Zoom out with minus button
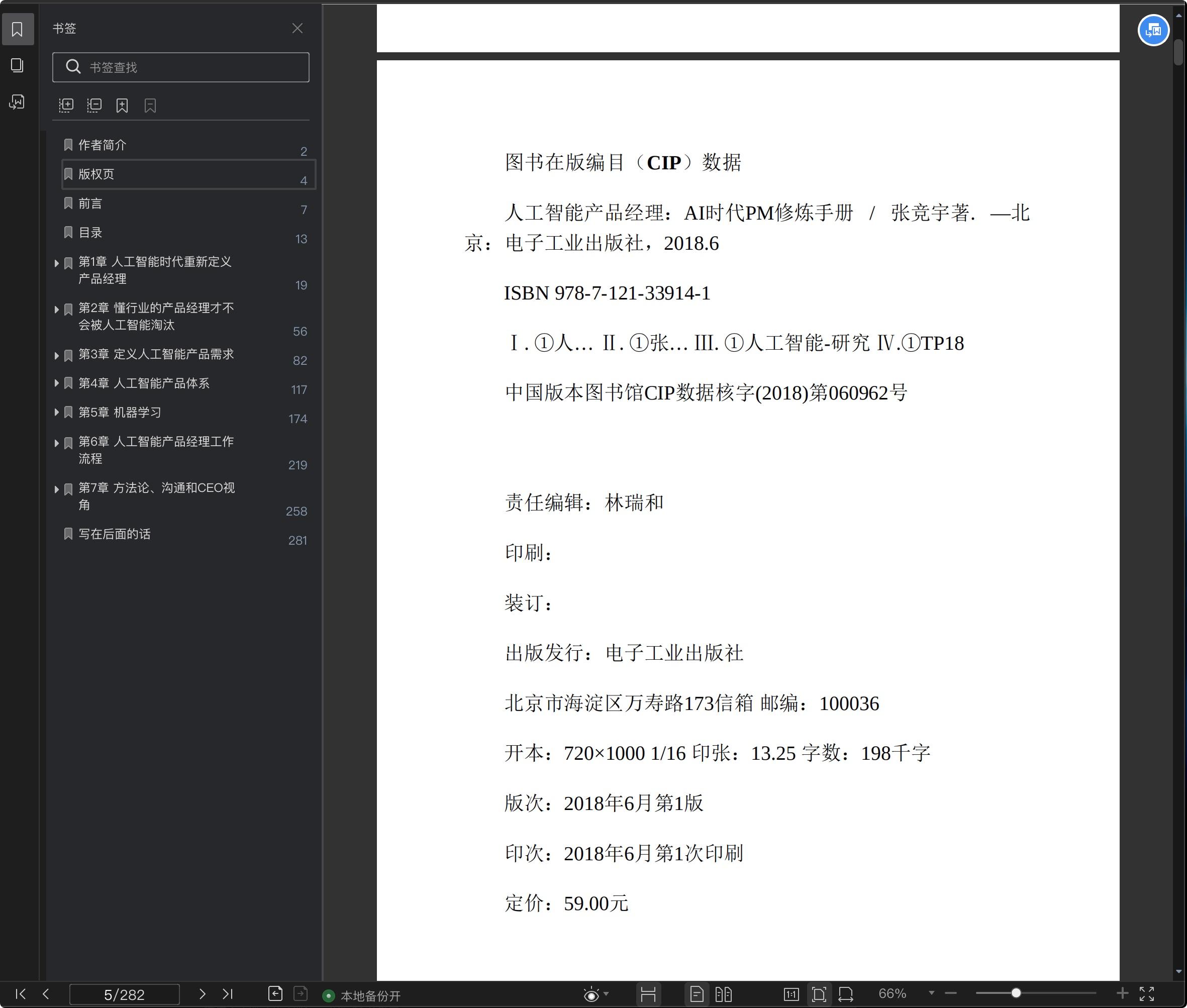1187x1008 pixels. coord(950,994)
